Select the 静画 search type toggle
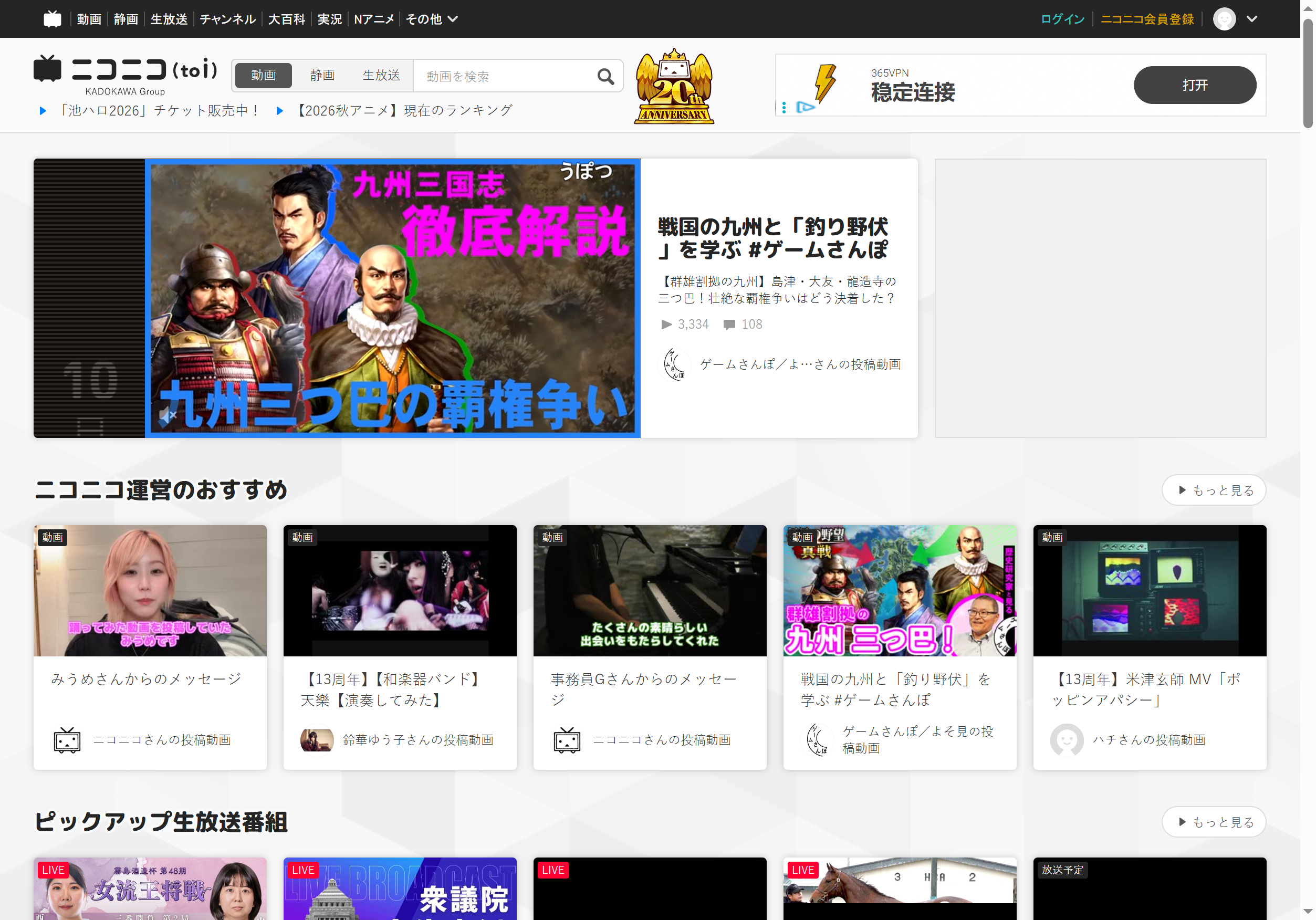Viewport: 1316px width, 920px height. tap(322, 75)
